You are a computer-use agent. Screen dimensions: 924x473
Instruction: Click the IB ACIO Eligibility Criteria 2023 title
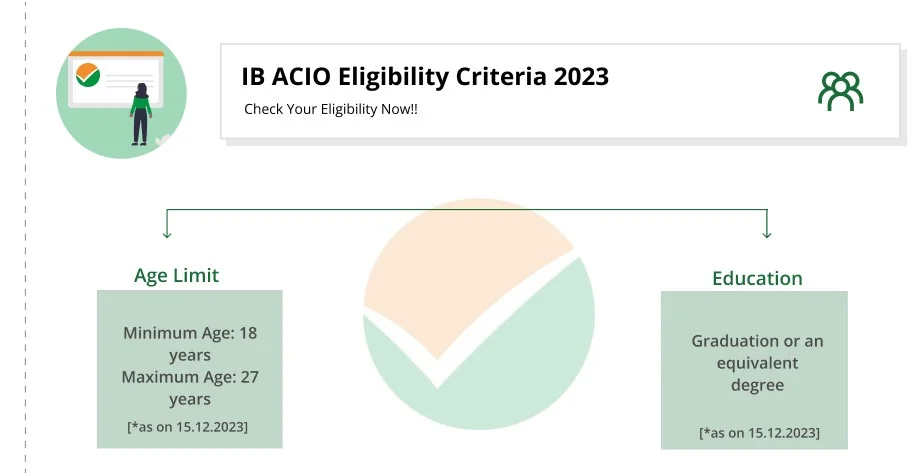click(x=425, y=77)
